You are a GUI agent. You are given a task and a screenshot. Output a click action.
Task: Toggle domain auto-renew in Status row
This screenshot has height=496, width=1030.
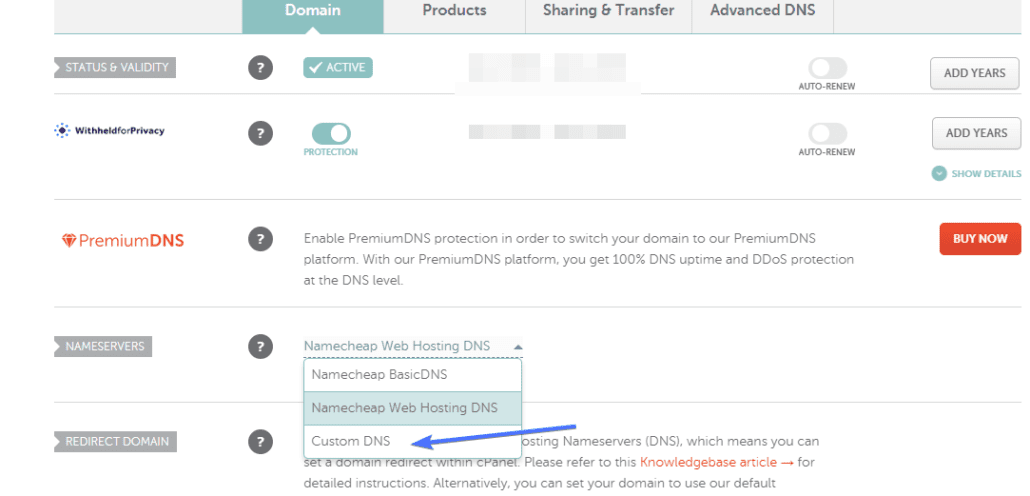[x=827, y=68]
